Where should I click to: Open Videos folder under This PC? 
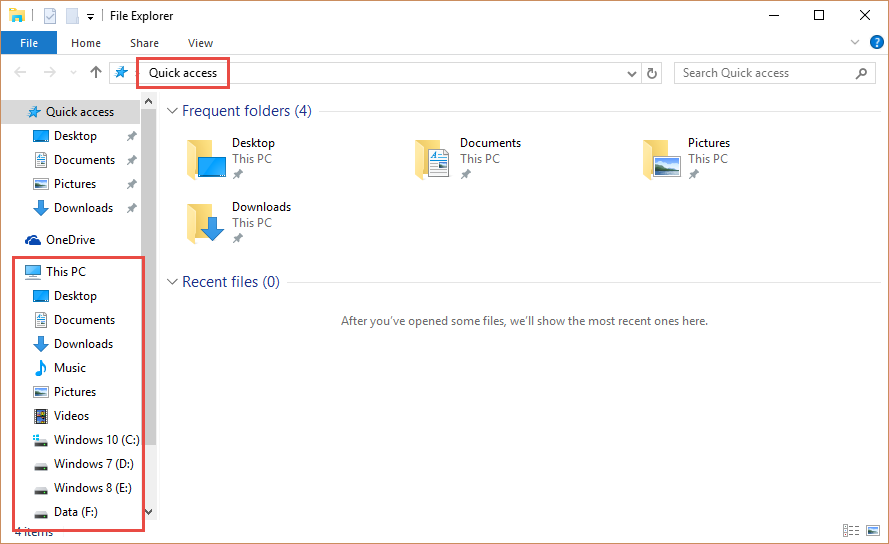point(71,416)
